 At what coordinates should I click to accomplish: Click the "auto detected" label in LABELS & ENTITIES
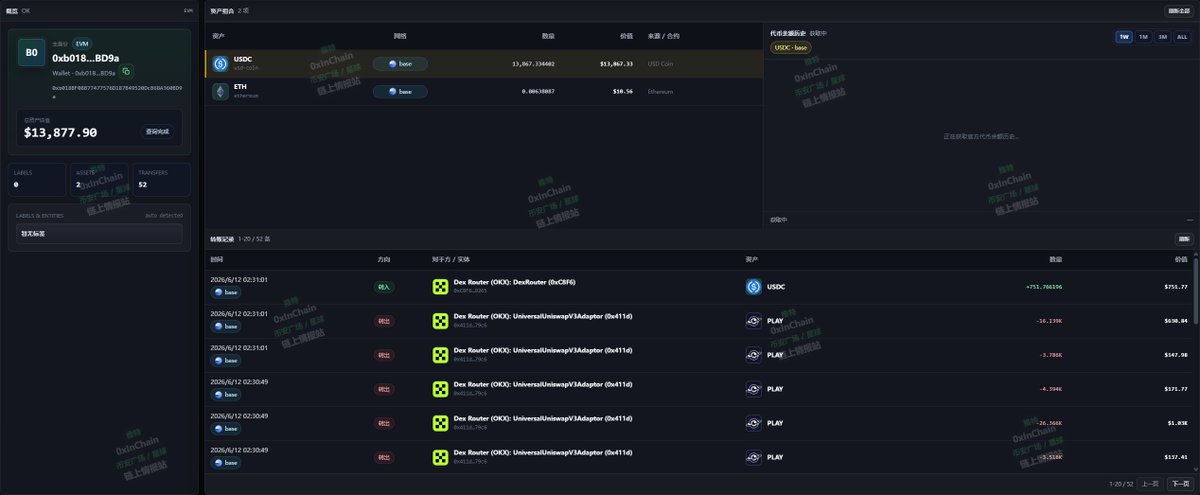click(x=164, y=215)
